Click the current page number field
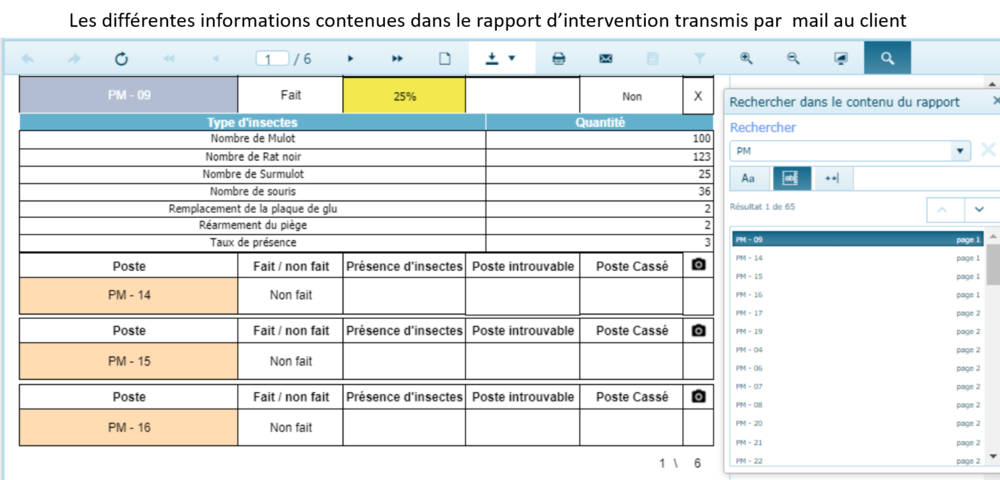The width and height of the screenshot is (1000, 480). pos(272,59)
